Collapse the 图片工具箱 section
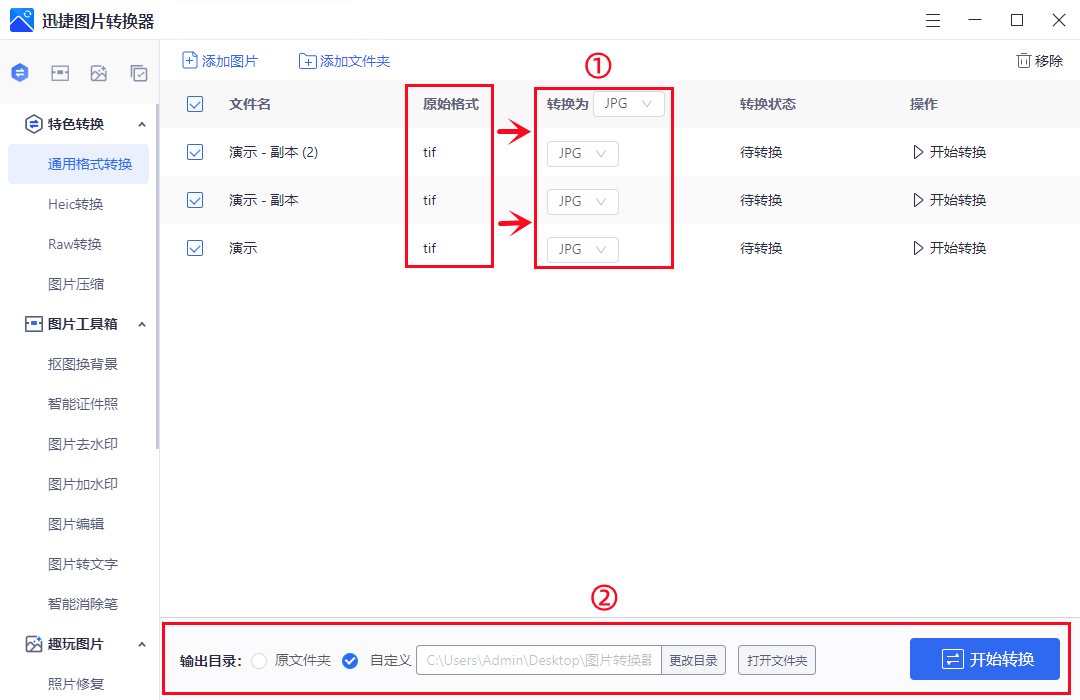1080x700 pixels. pyautogui.click(x=141, y=324)
